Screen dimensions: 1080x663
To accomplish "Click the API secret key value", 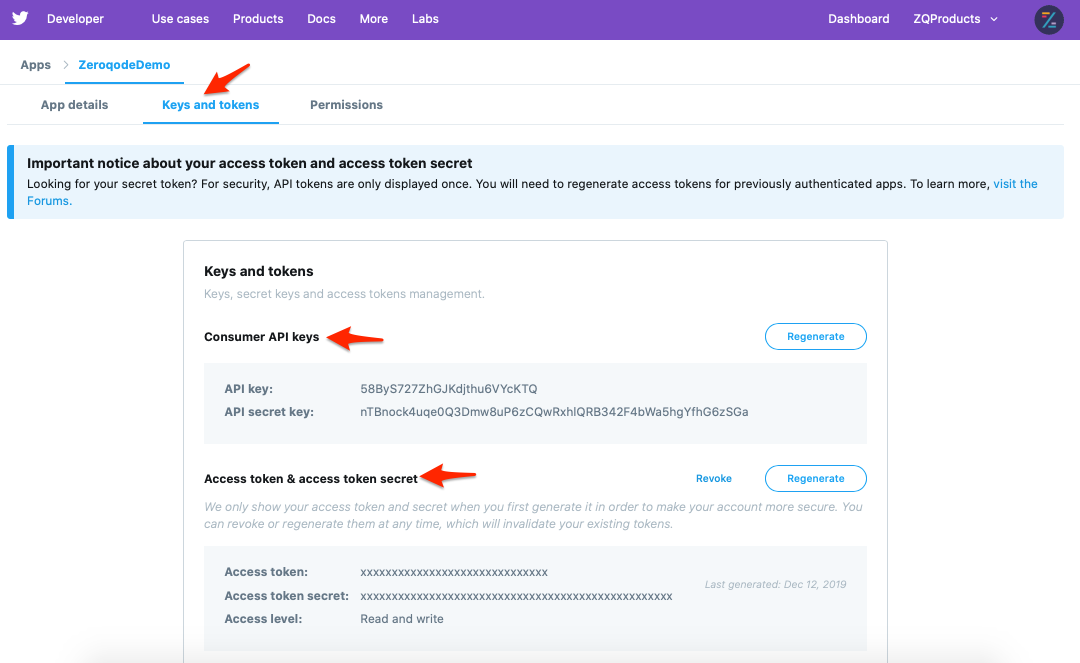I will click(554, 412).
